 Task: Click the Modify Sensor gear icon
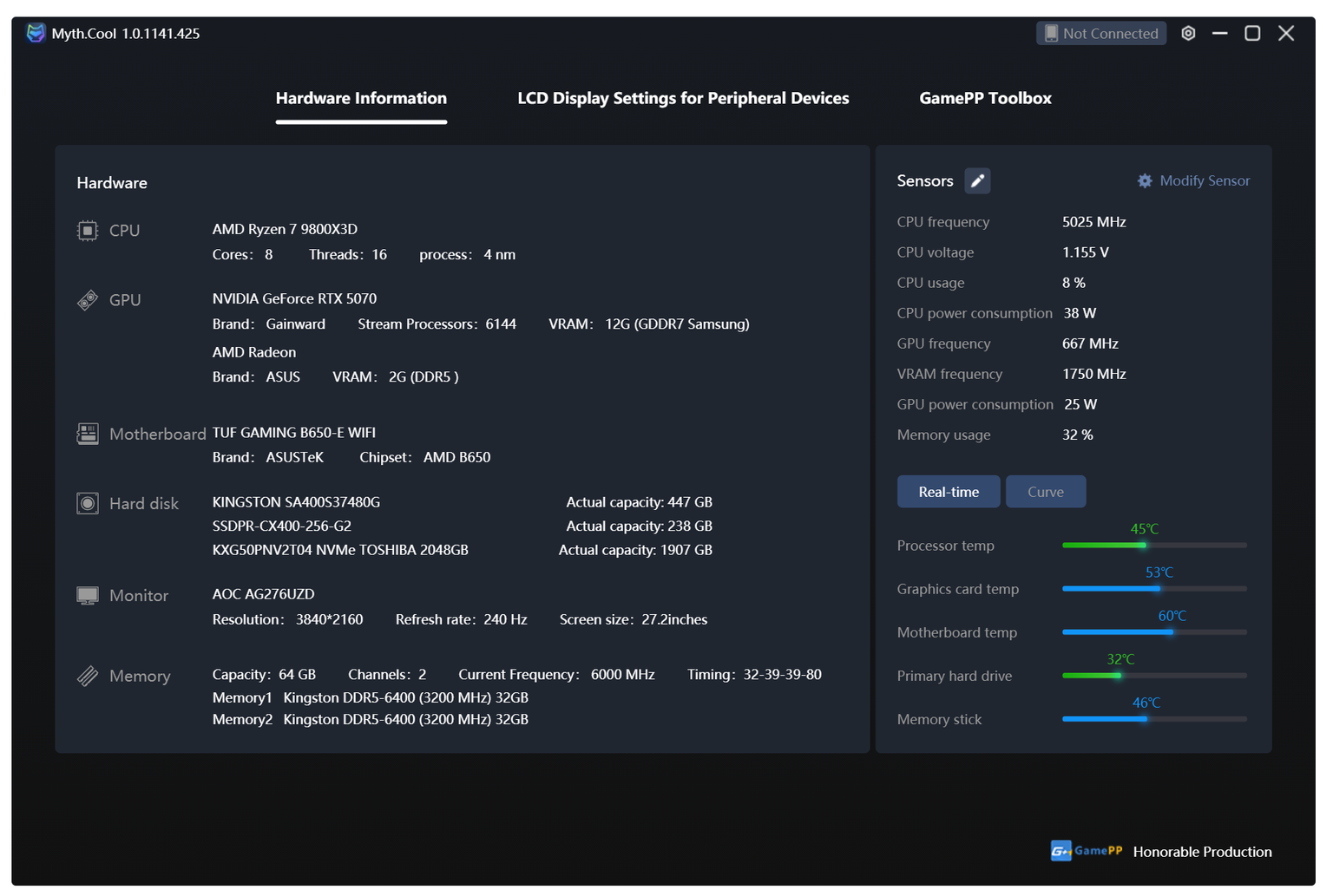point(1145,180)
